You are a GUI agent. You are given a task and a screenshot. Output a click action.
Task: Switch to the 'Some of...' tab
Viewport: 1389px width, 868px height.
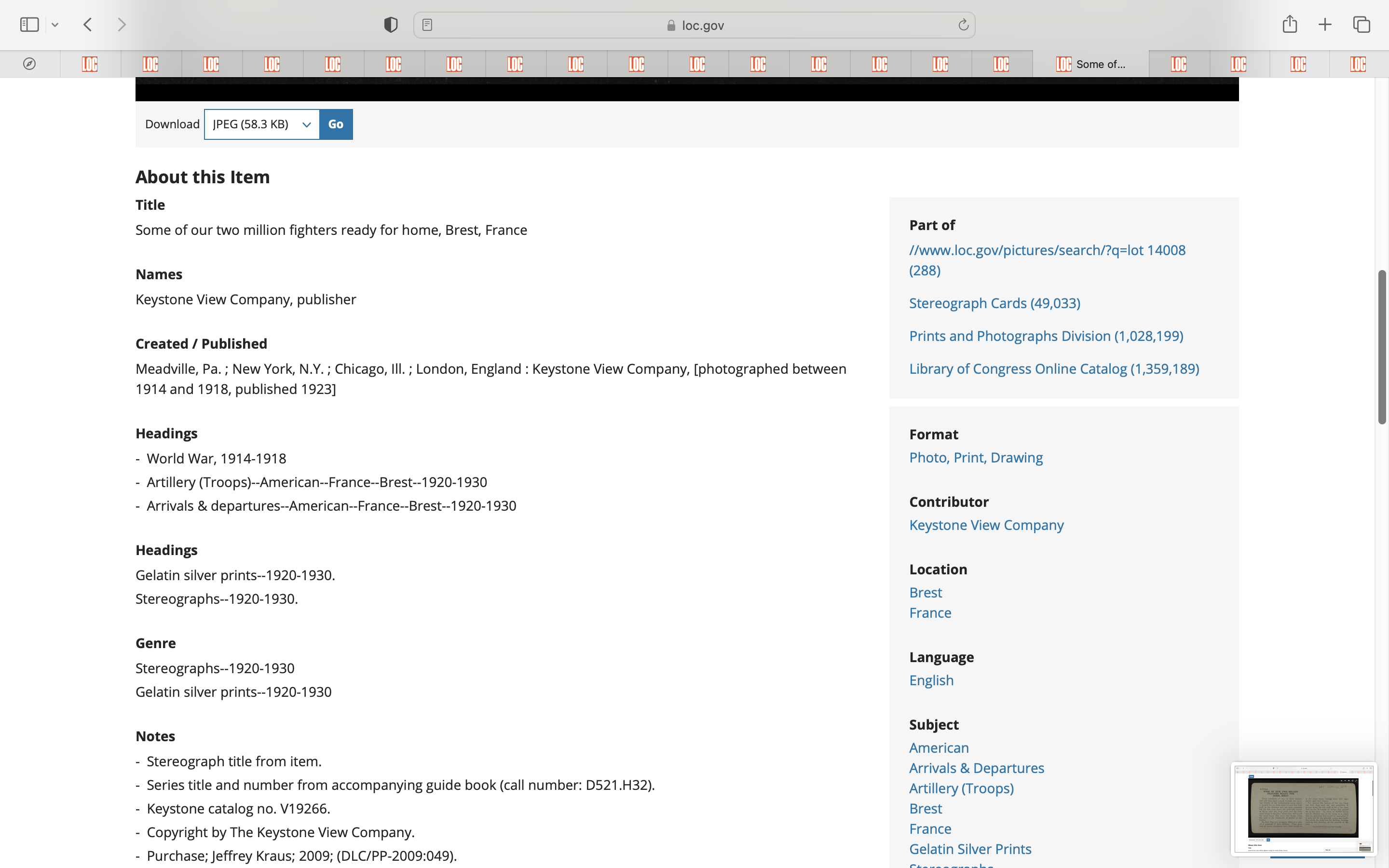click(1090, 64)
